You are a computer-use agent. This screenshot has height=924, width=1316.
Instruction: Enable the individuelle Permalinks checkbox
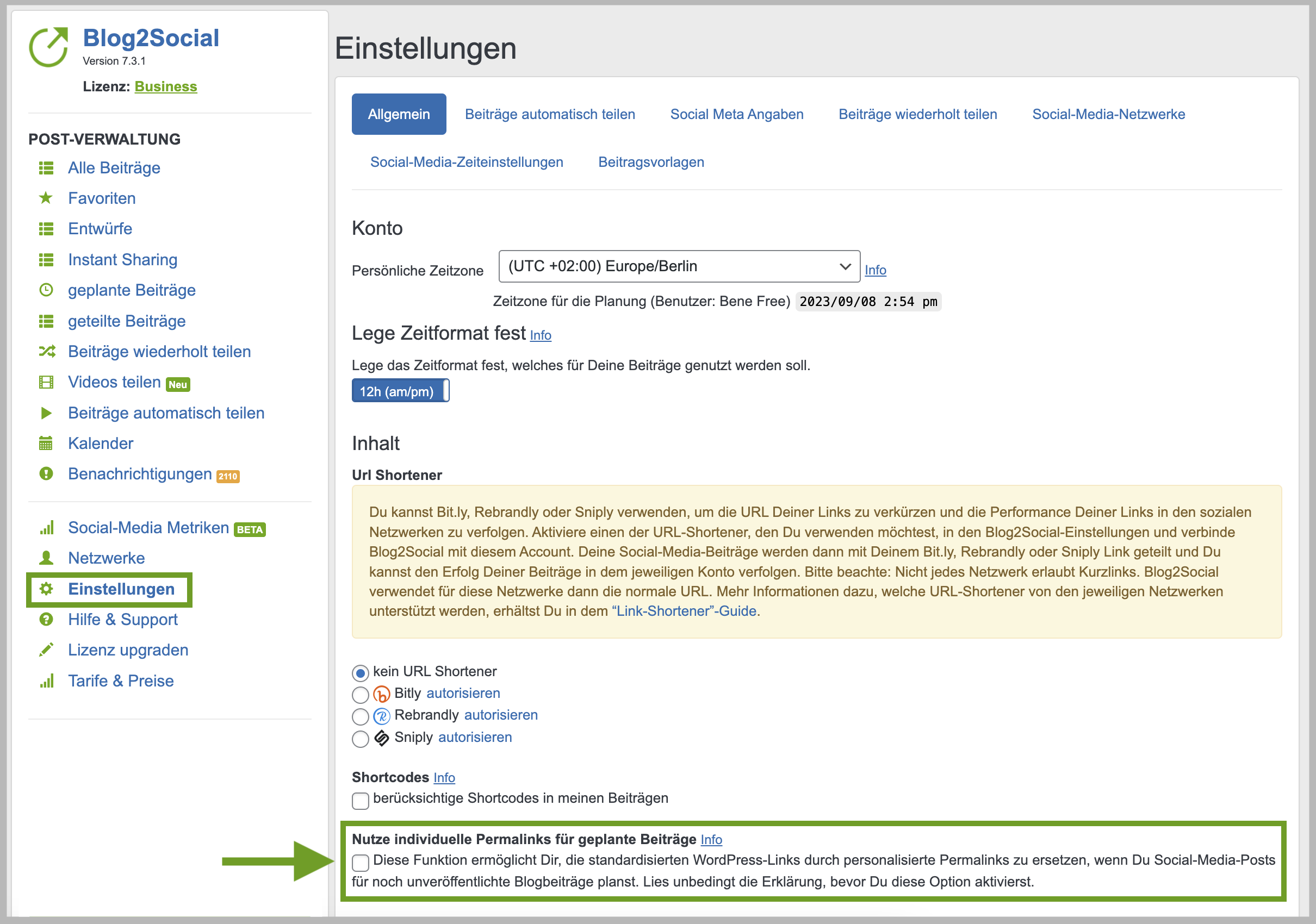click(x=360, y=862)
